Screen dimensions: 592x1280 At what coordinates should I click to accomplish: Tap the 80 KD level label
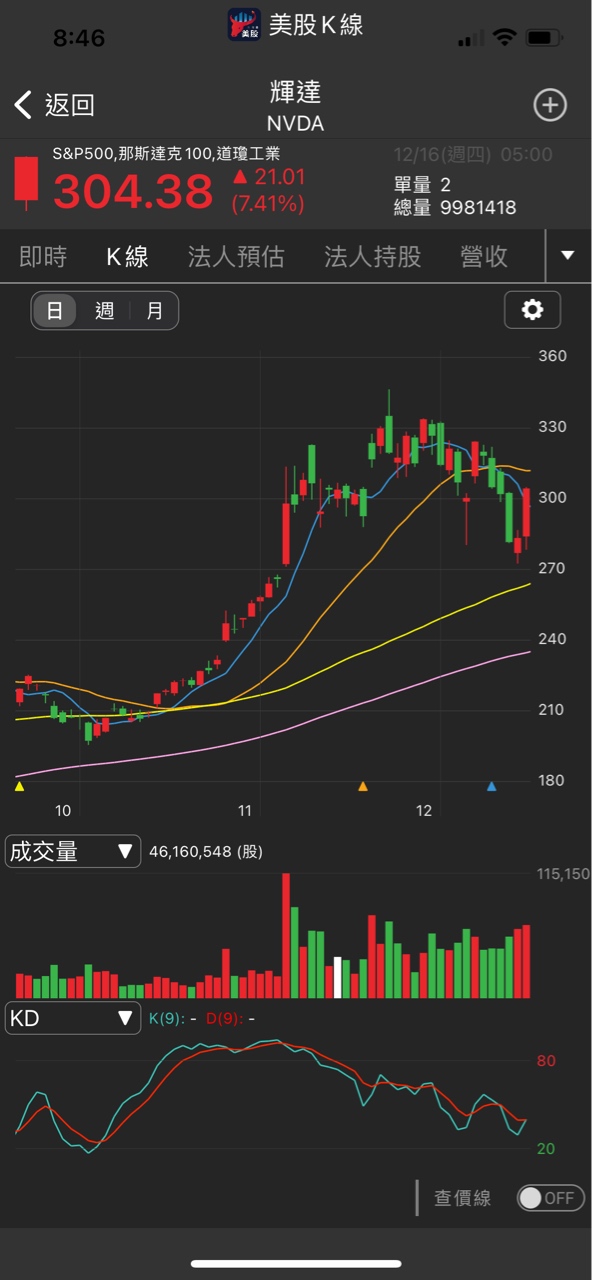click(x=546, y=1061)
